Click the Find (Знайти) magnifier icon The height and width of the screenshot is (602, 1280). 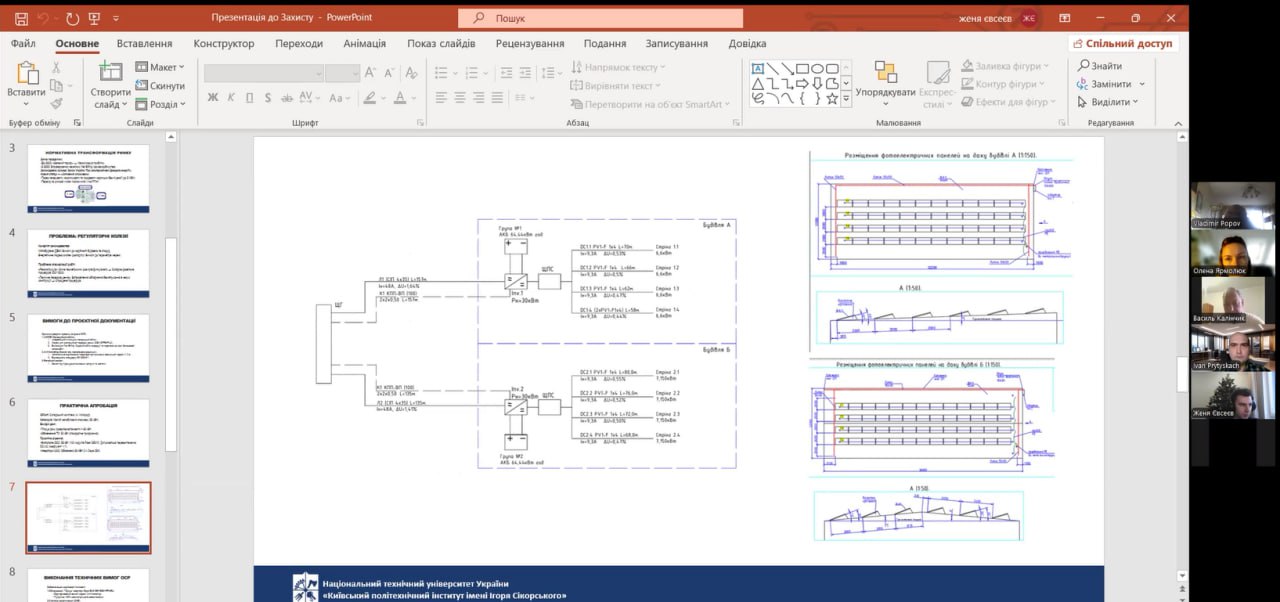click(1082, 66)
